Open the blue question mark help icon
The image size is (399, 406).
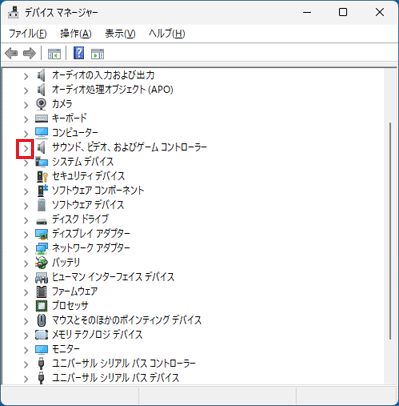pos(79,53)
